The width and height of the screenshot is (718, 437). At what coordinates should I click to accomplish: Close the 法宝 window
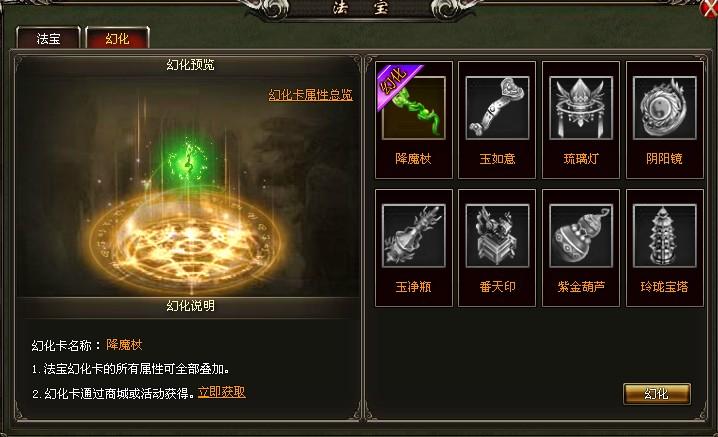pos(709,9)
